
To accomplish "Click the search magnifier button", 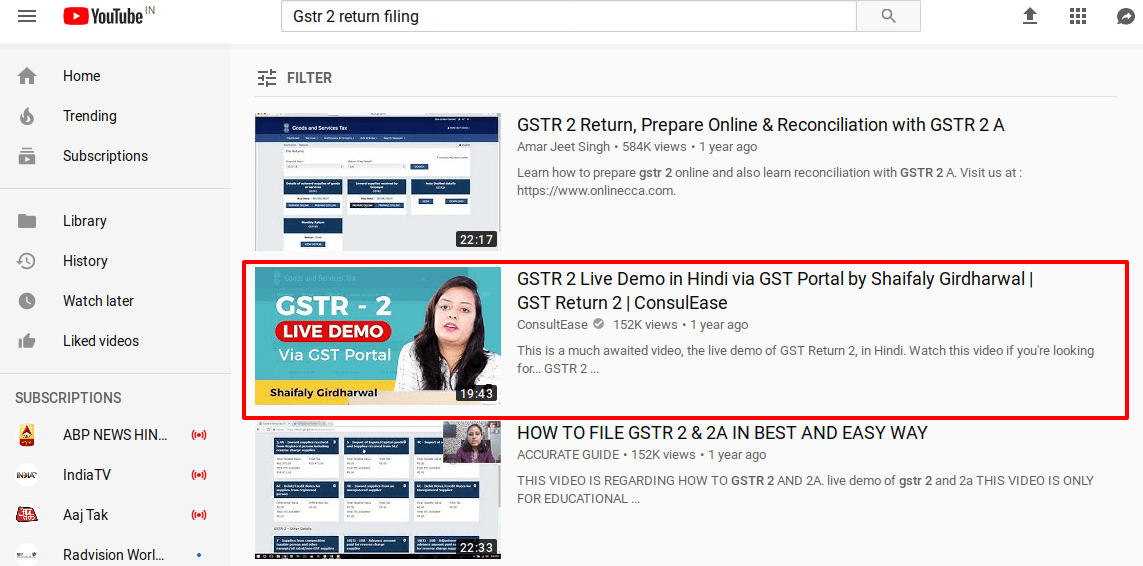I will (x=888, y=16).
